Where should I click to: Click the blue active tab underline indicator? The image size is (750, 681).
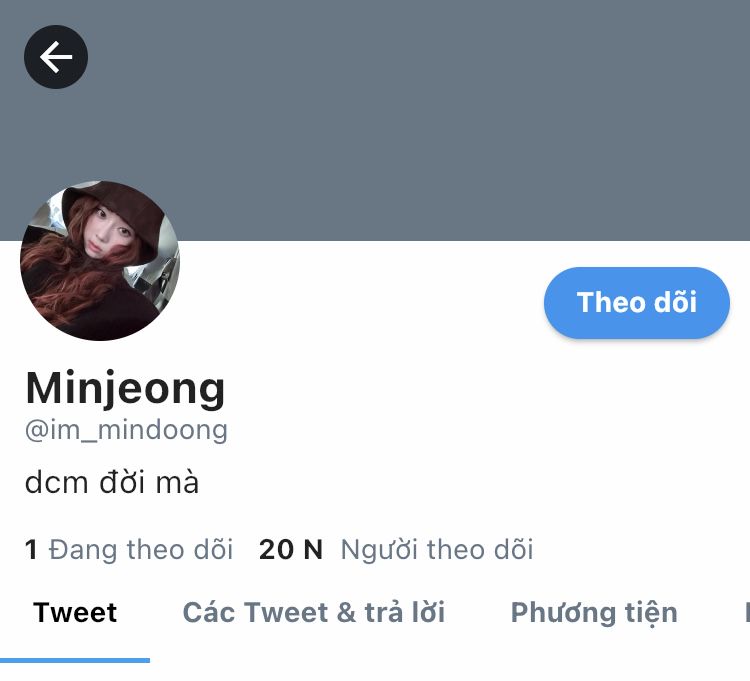75,660
